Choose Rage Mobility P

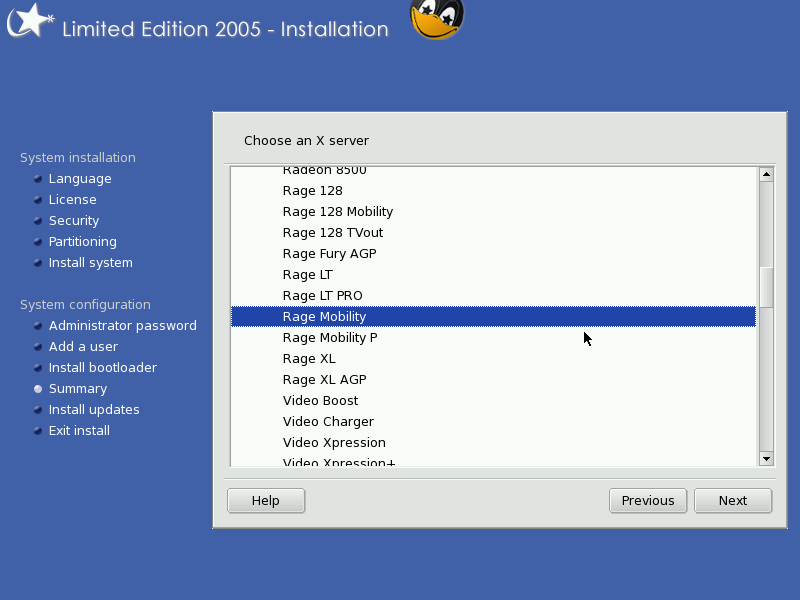coord(493,338)
